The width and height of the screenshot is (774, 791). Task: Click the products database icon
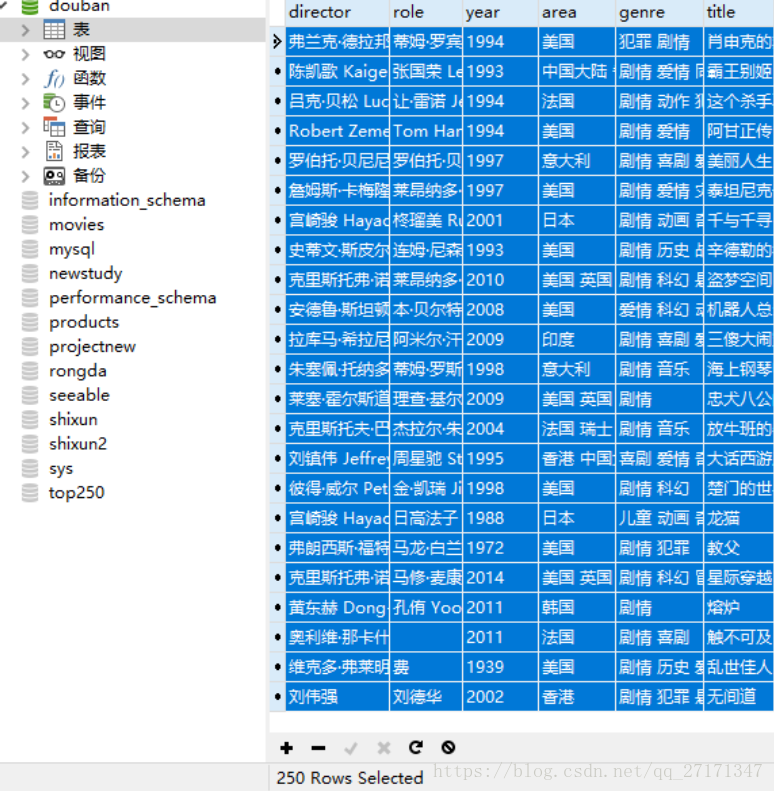(x=30, y=322)
